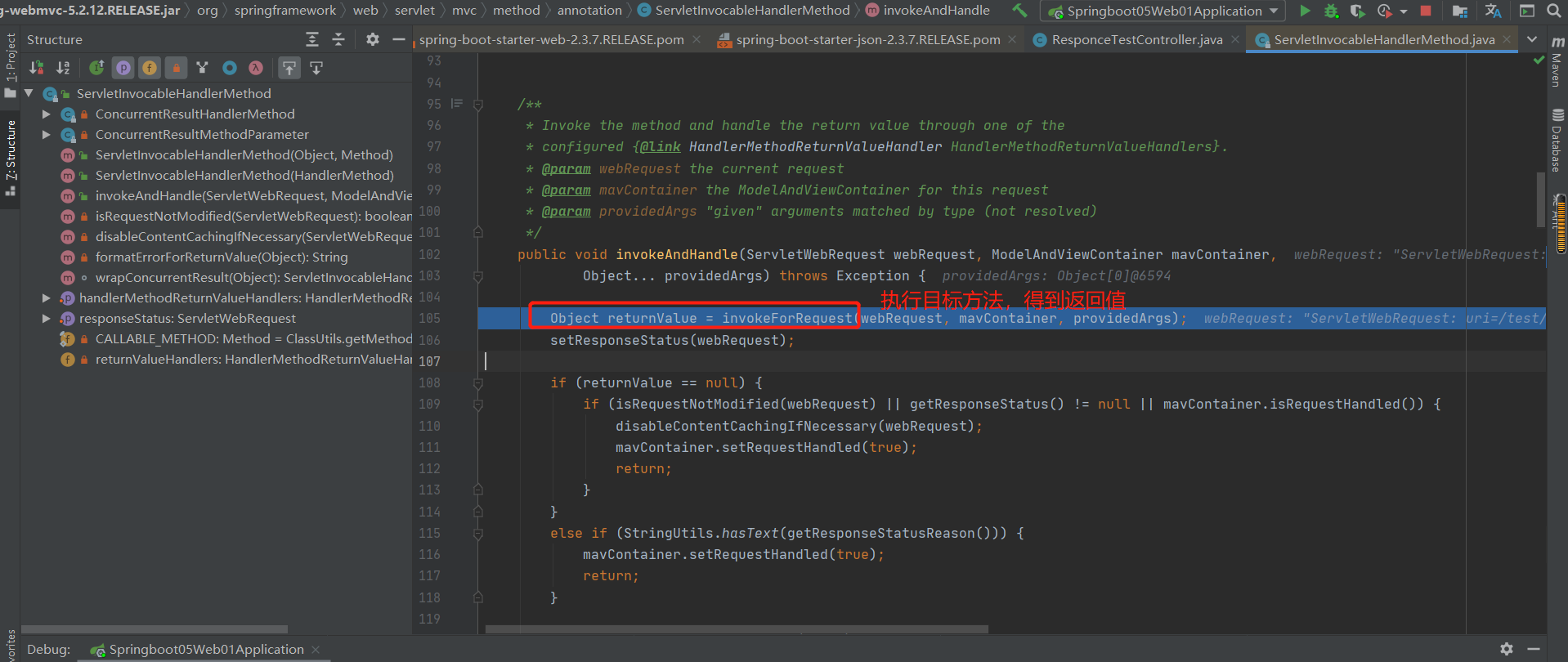The image size is (1568, 662).
Task: Toggle Show Anonymous Classes blue circle icon
Action: (x=230, y=68)
